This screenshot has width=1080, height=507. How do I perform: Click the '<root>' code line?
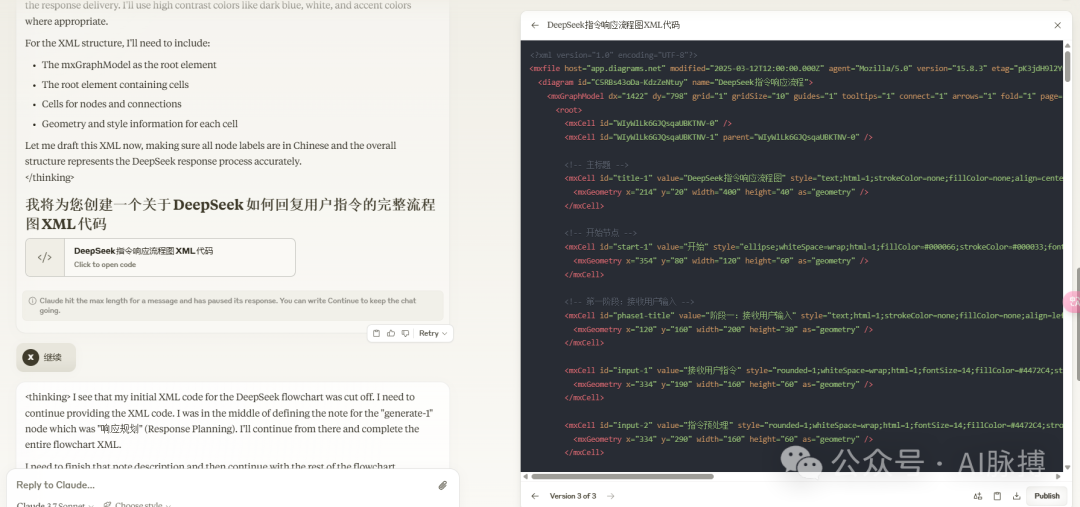click(569, 110)
